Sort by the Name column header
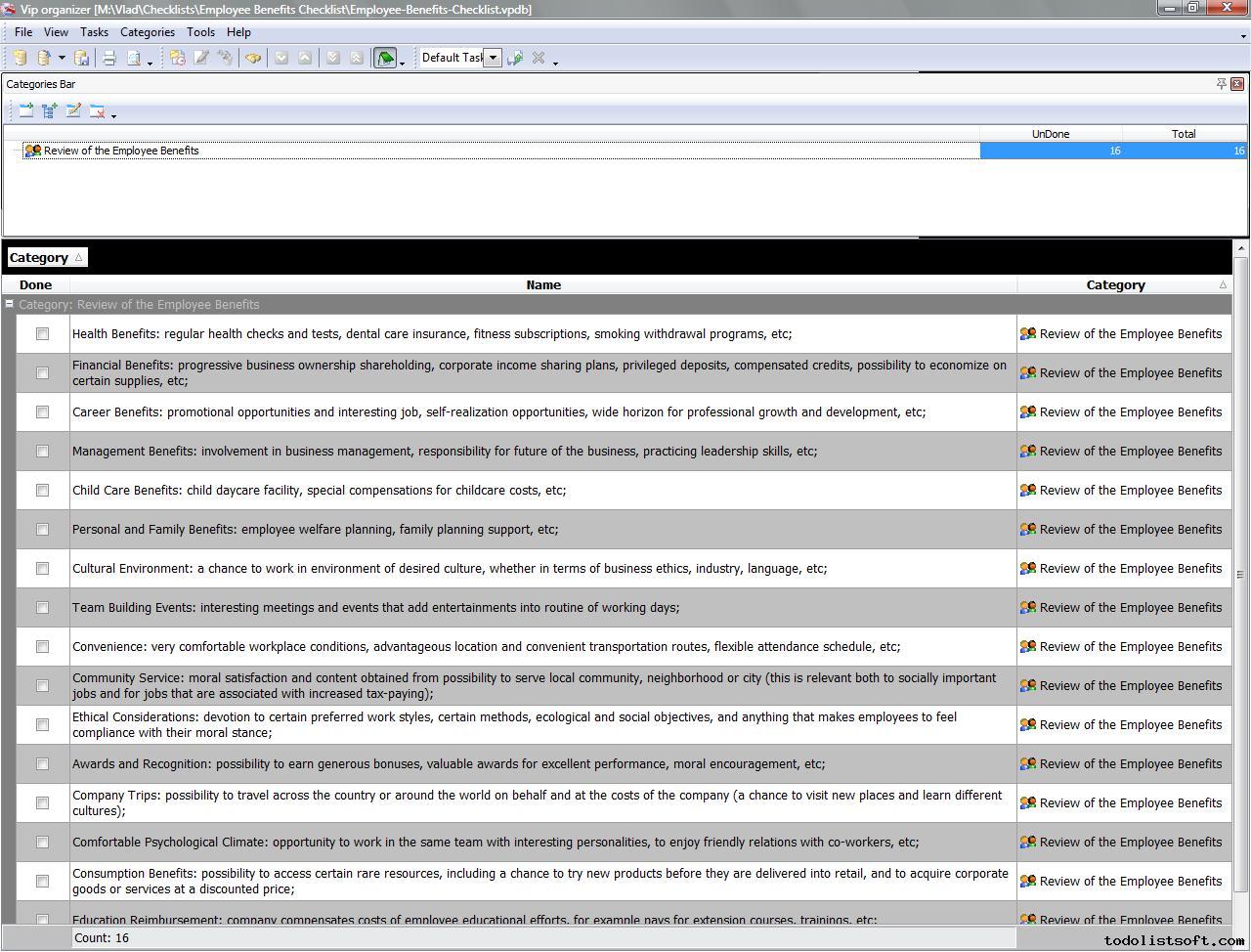Screen dimensions: 1251x952 tap(543, 285)
